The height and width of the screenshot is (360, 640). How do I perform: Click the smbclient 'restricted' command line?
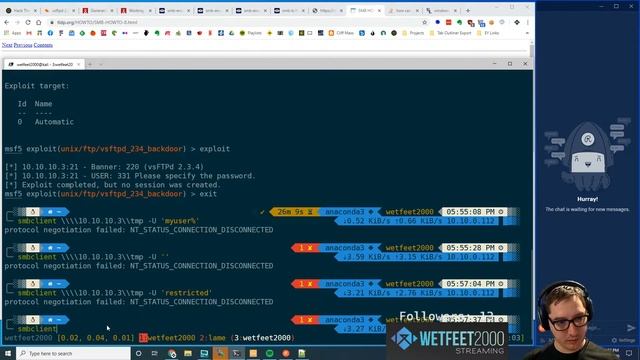coord(115,293)
